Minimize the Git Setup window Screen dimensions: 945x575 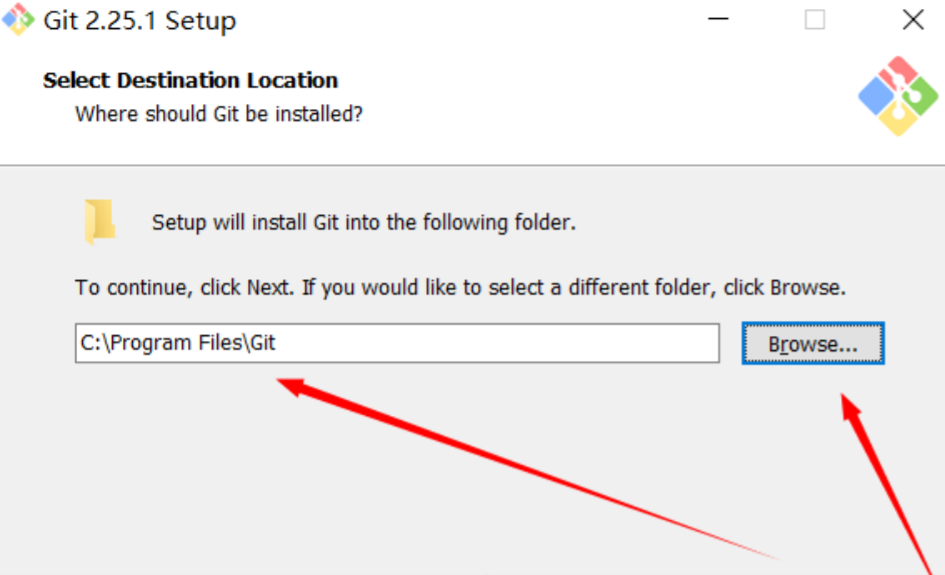tap(718, 20)
